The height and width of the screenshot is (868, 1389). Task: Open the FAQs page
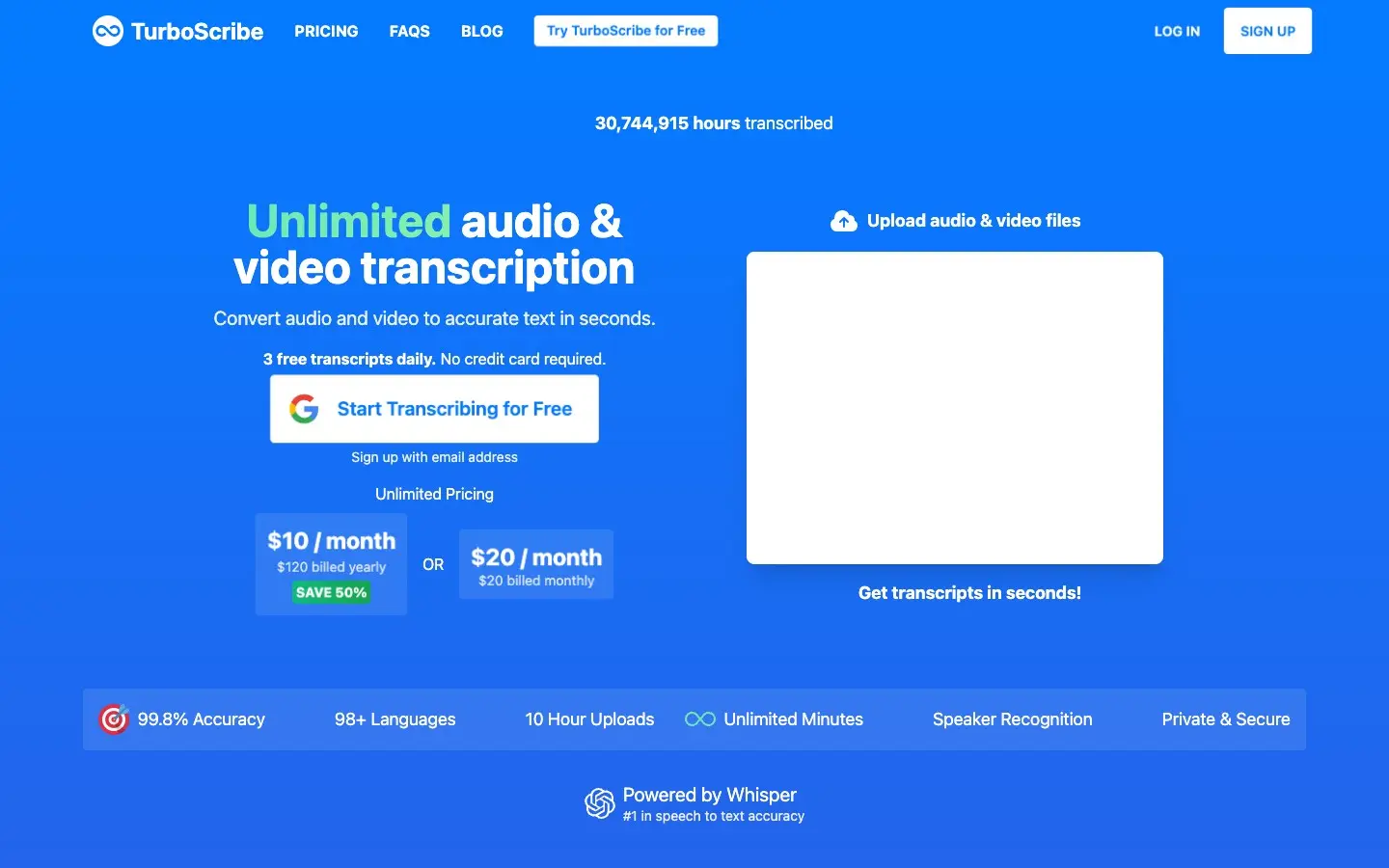tap(409, 31)
